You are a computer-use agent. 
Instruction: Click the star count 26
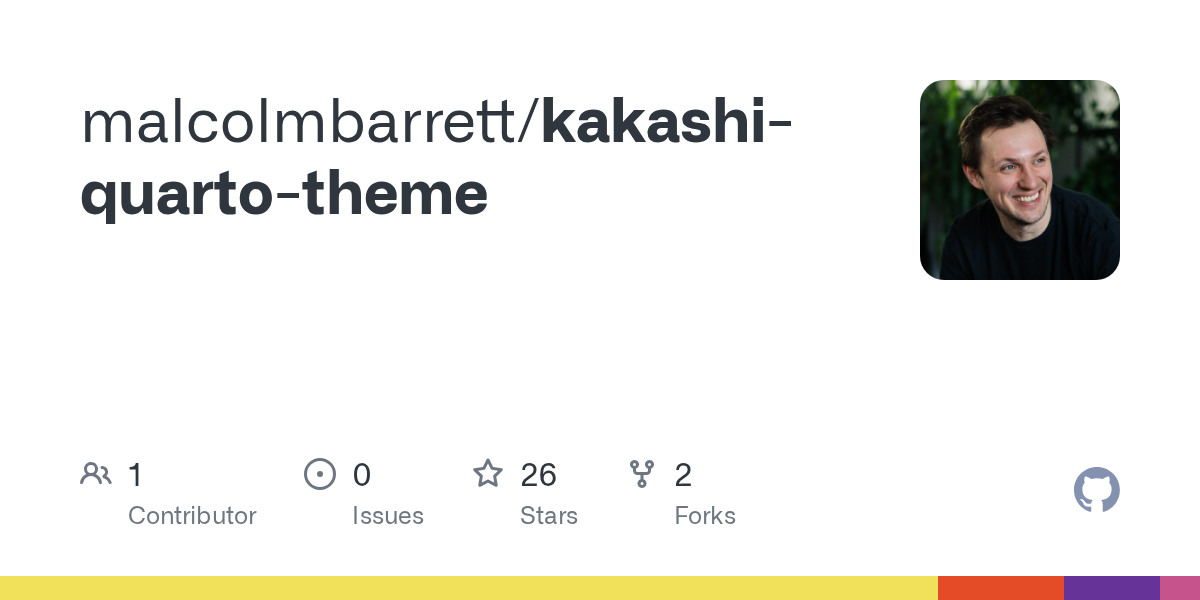point(538,475)
